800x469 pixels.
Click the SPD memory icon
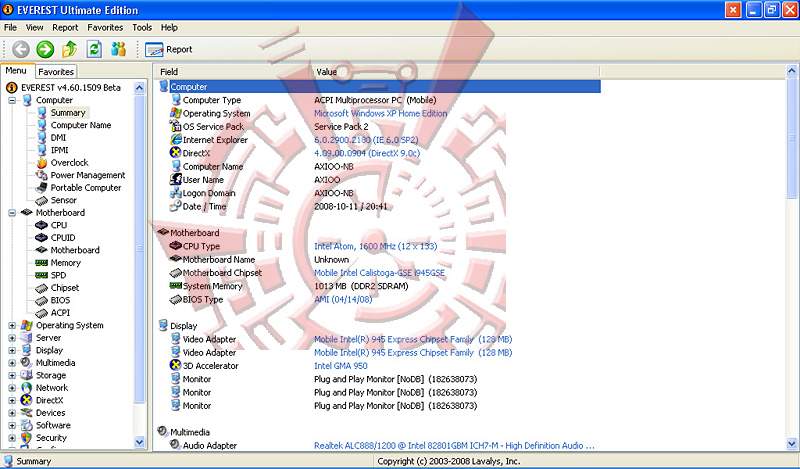click(x=41, y=275)
